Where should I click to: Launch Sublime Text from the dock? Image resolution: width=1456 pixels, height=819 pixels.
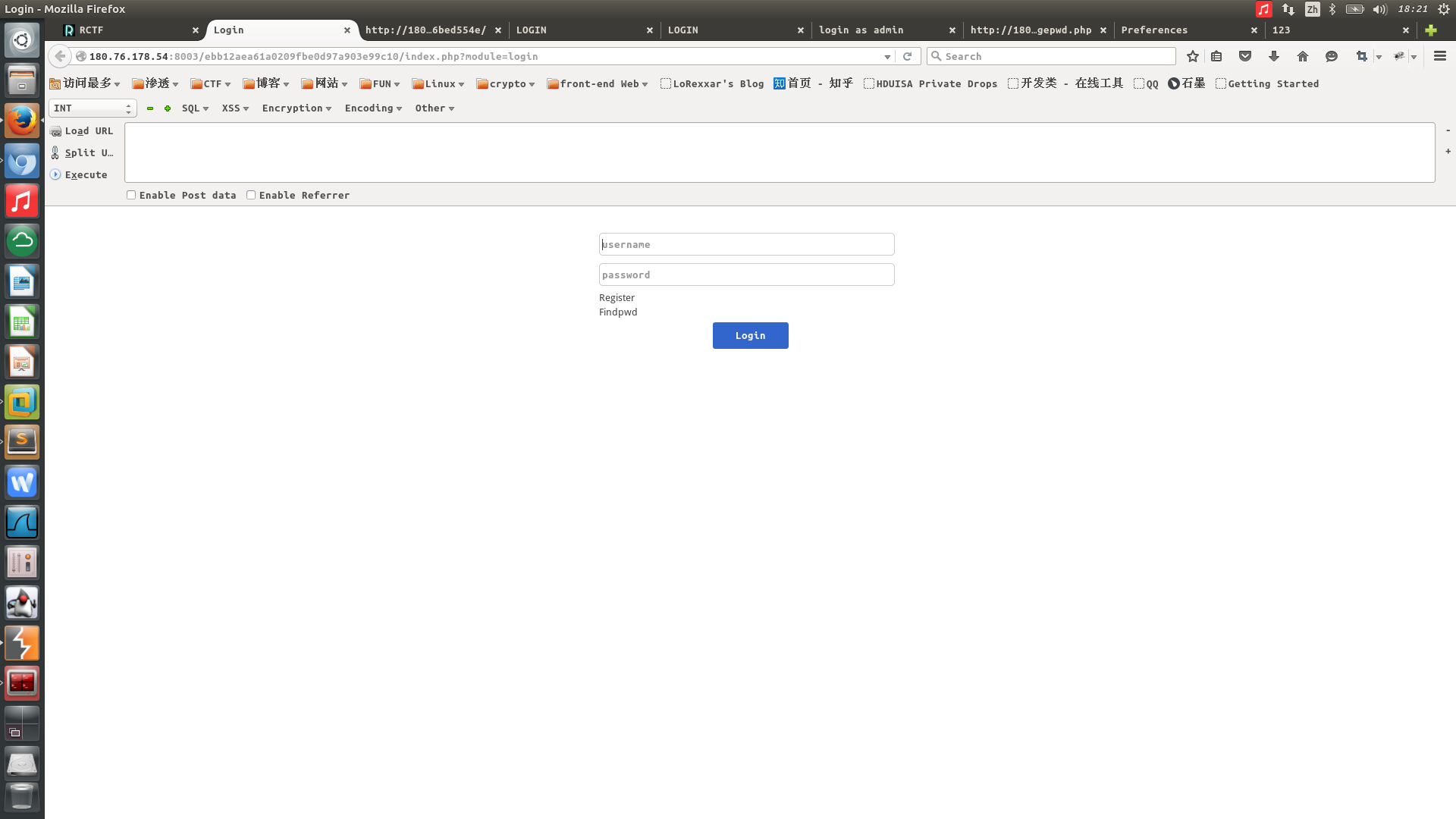[22, 441]
